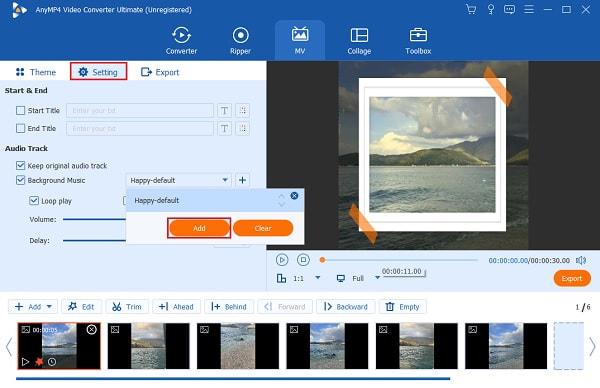This screenshot has height=388, width=600.
Task: Remove the first clip with its X icon
Action: click(x=91, y=329)
